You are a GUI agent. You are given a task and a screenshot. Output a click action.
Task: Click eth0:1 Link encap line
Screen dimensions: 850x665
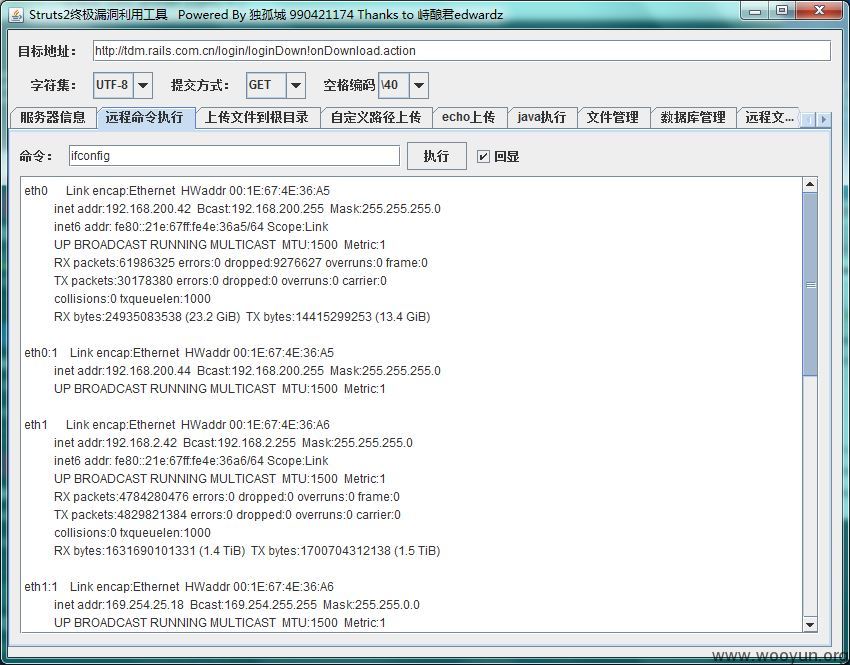[179, 353]
